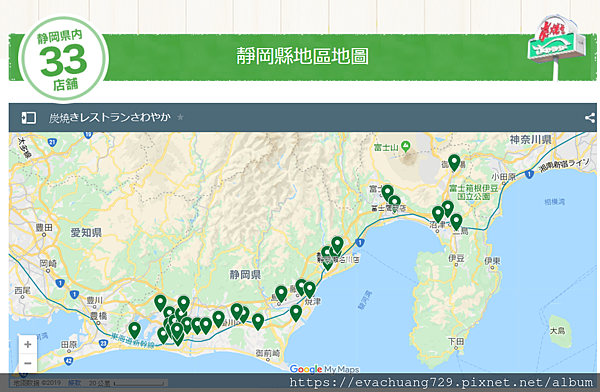This screenshot has height=392, width=600.
Task: Click the 愛知県 prefecture label
Action: (86, 232)
